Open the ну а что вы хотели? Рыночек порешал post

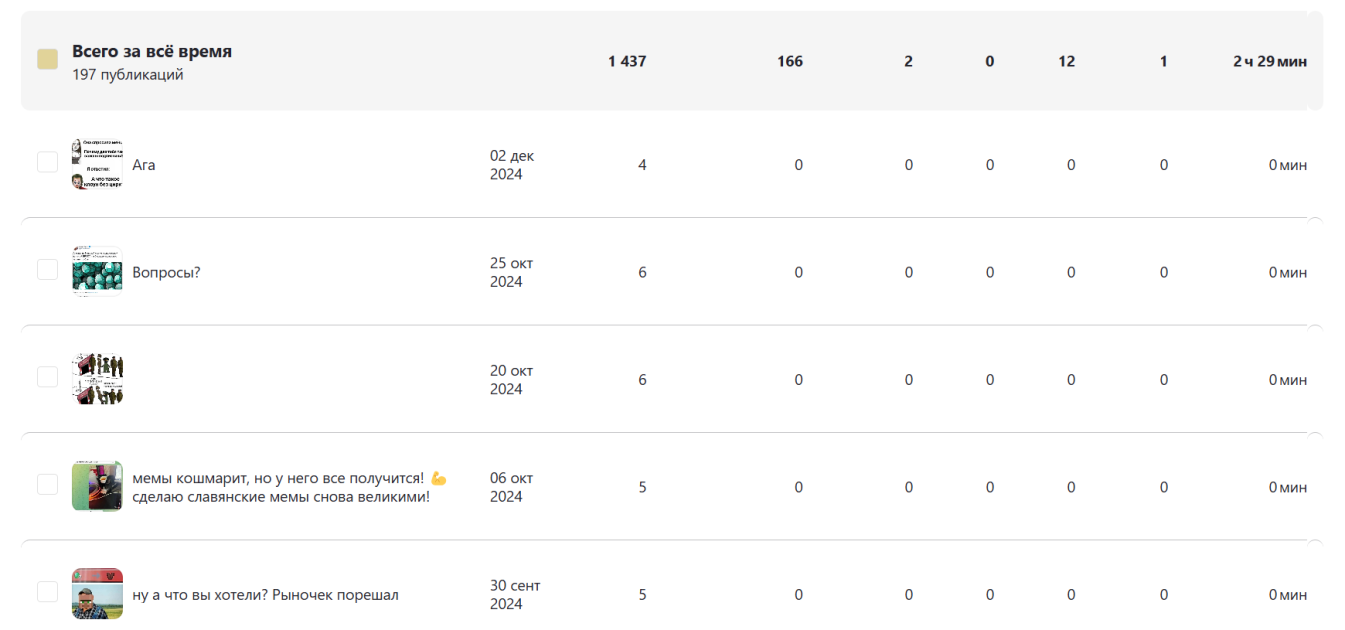pos(265,595)
